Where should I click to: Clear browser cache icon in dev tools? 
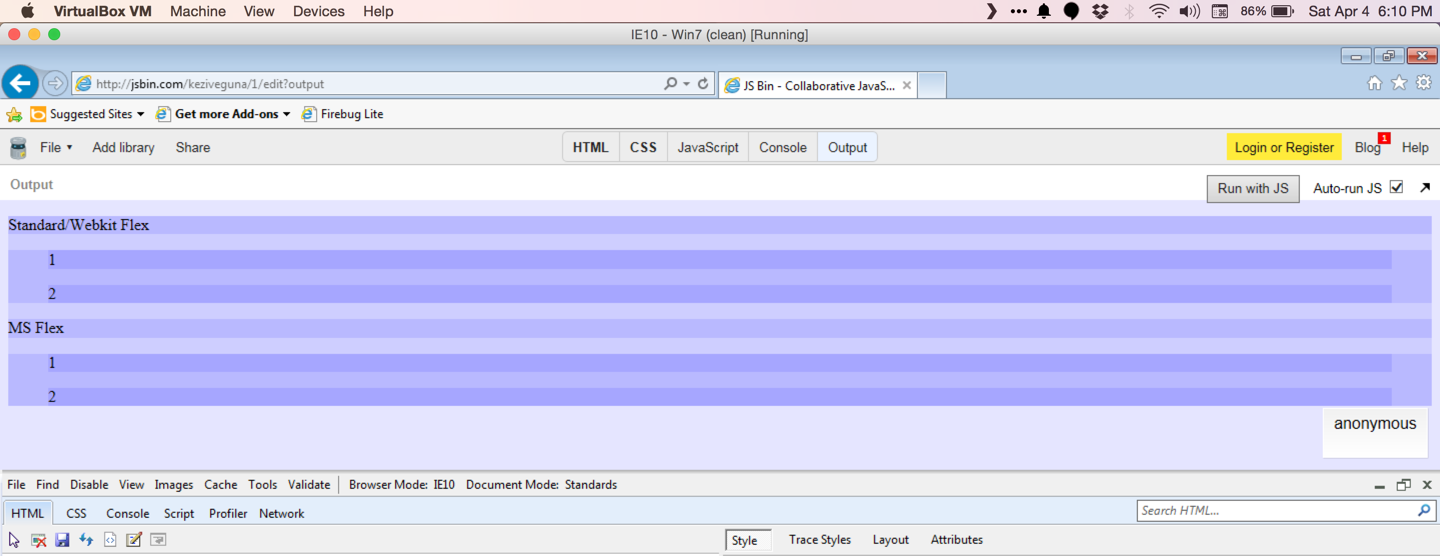click(38, 540)
